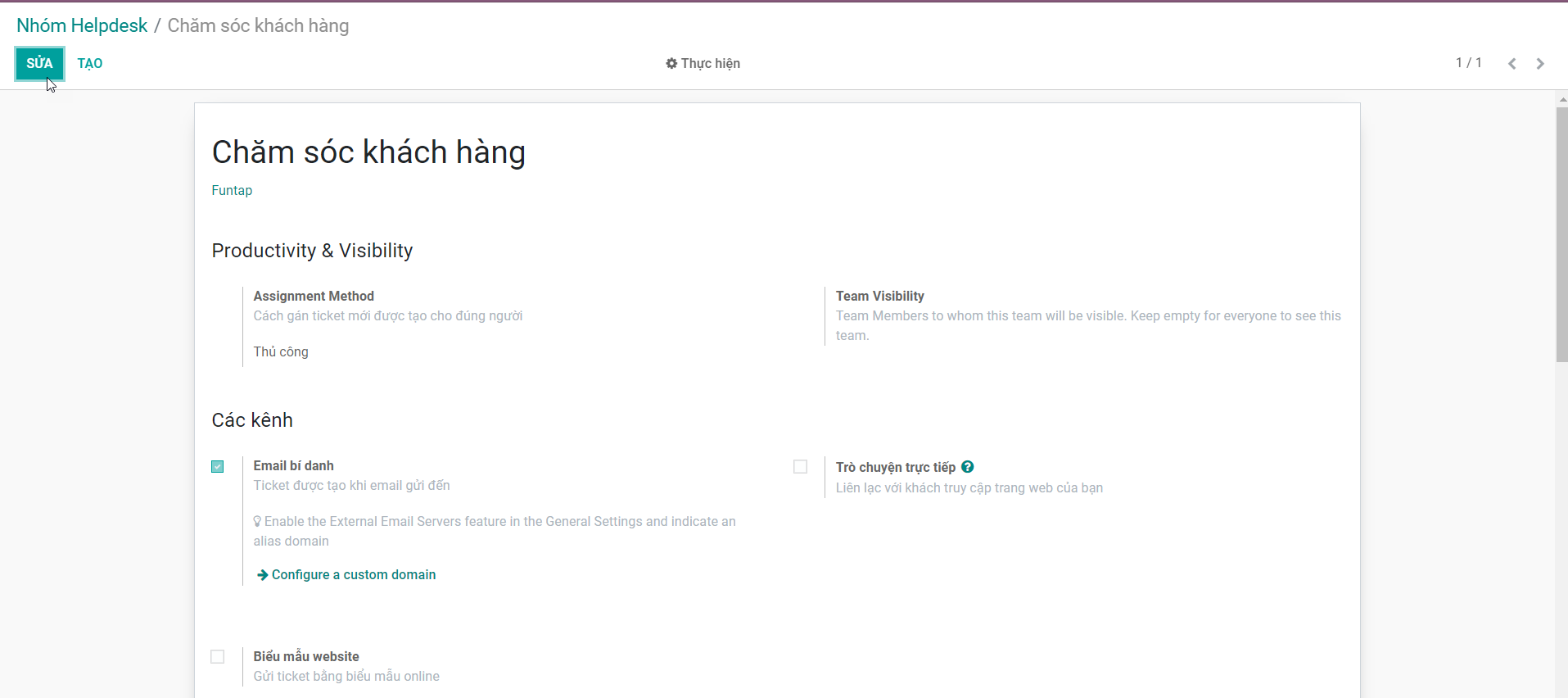Open the Thực hiện action dropdown

[x=703, y=64]
